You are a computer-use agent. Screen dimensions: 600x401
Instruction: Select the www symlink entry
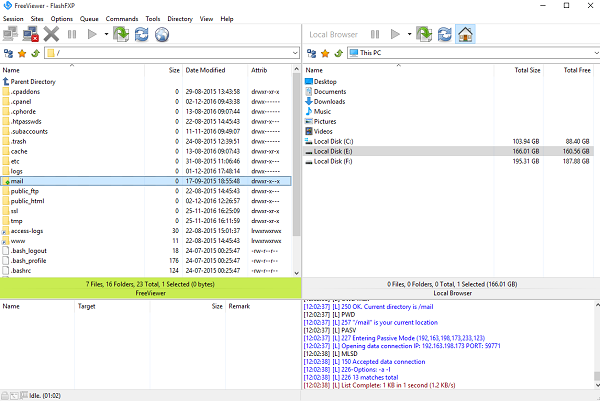[x=14, y=241]
